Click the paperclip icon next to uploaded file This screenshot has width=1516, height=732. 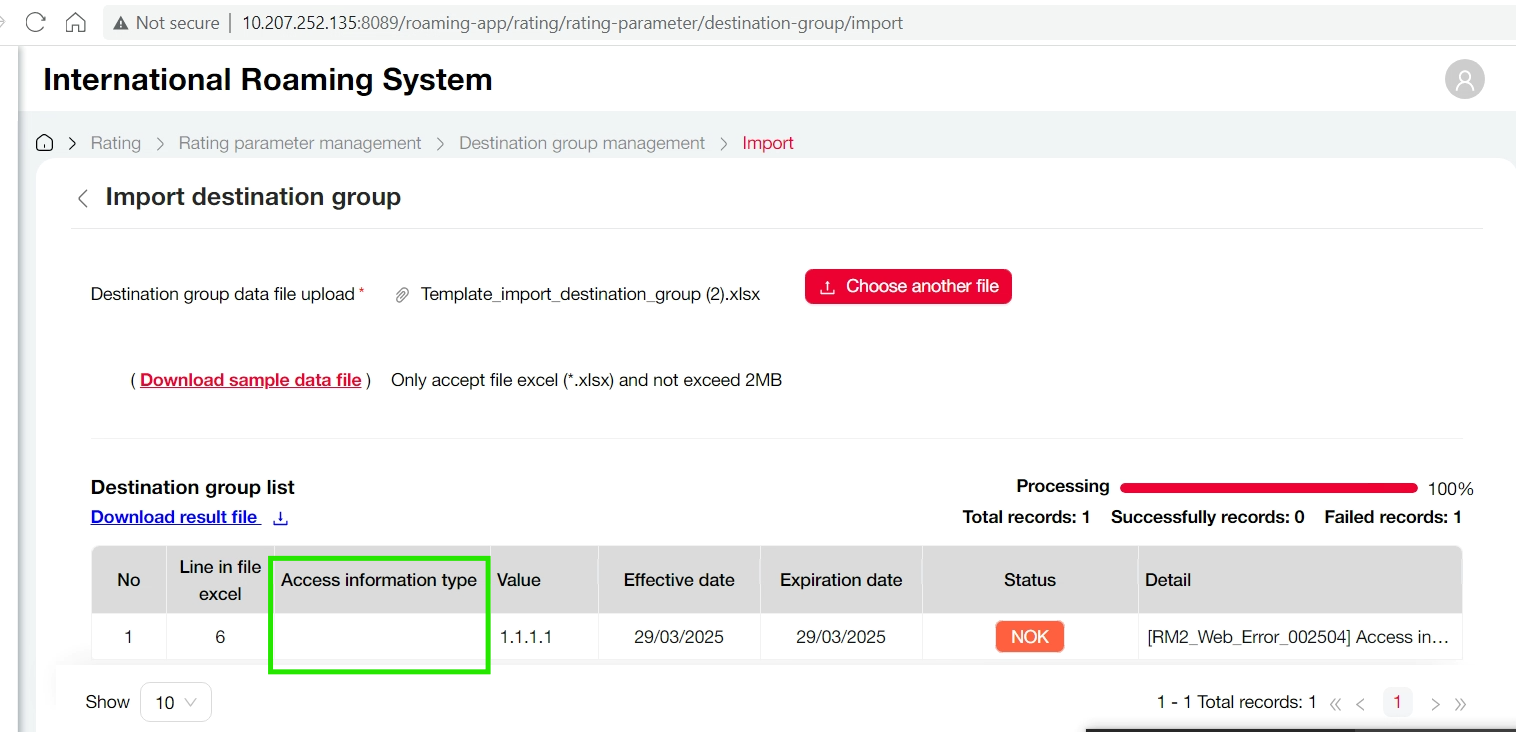(402, 295)
